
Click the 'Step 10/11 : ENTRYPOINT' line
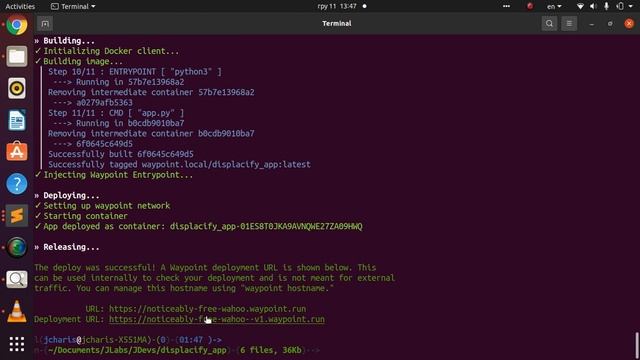tap(135, 71)
